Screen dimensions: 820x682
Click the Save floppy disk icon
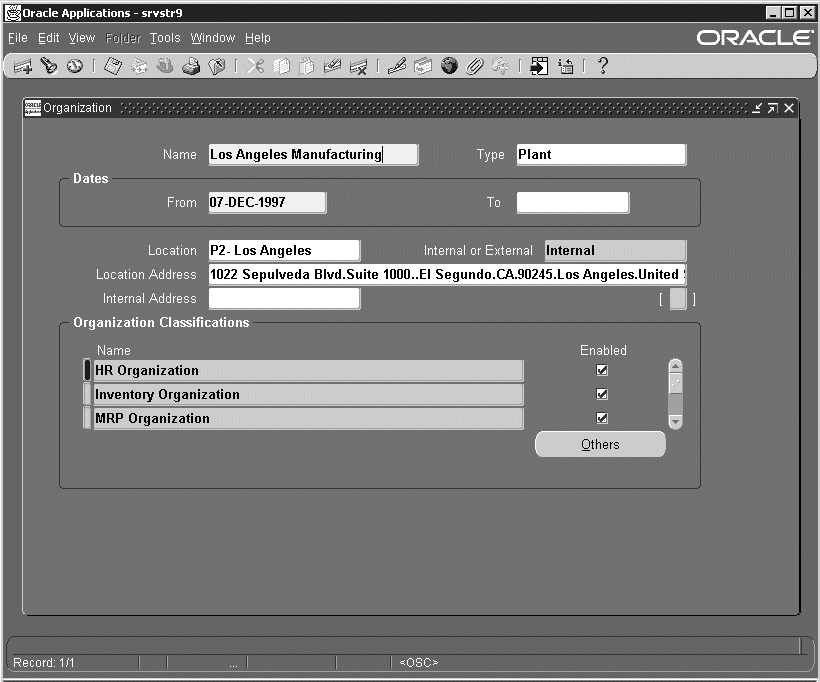pyautogui.click(x=113, y=66)
